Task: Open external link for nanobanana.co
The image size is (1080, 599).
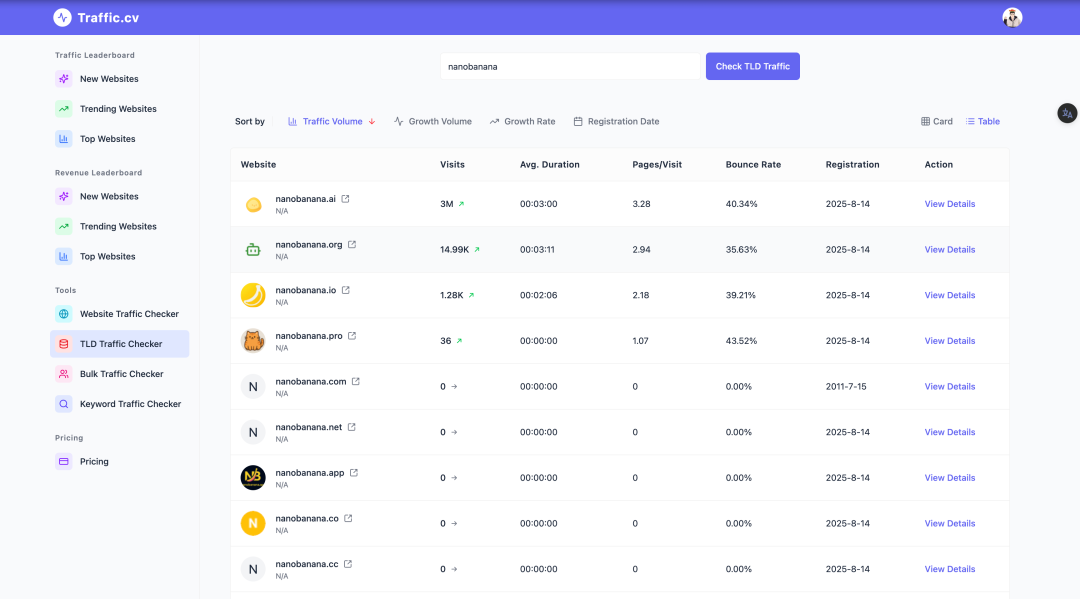Action: click(x=348, y=518)
